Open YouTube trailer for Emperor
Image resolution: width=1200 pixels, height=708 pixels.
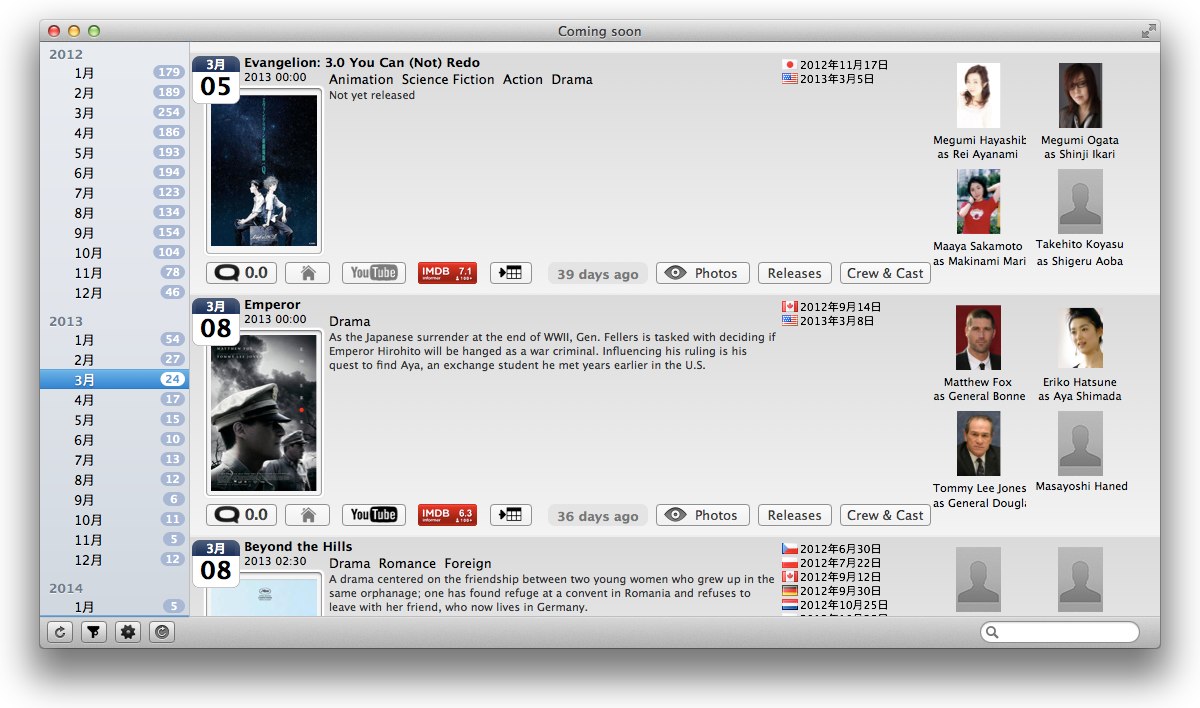(374, 515)
